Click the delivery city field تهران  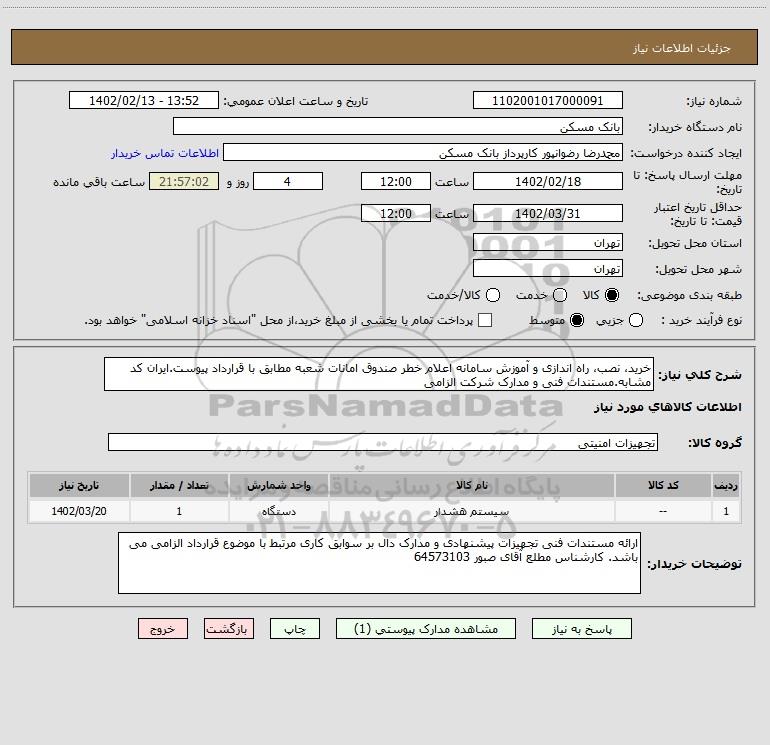tap(548, 269)
